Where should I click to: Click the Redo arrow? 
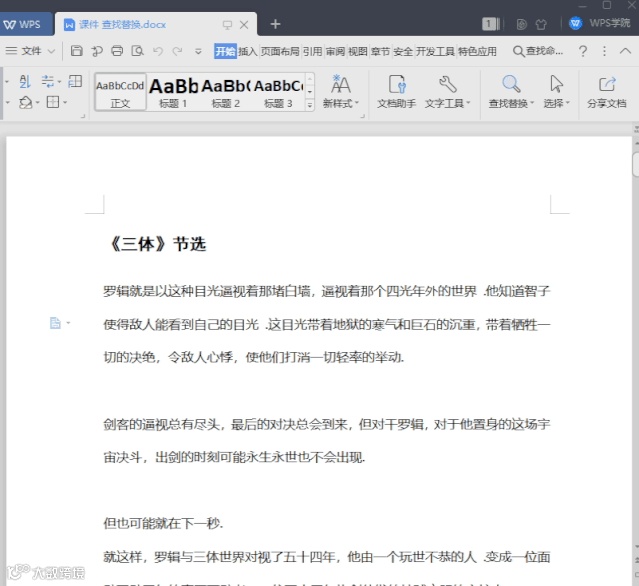tap(177, 51)
